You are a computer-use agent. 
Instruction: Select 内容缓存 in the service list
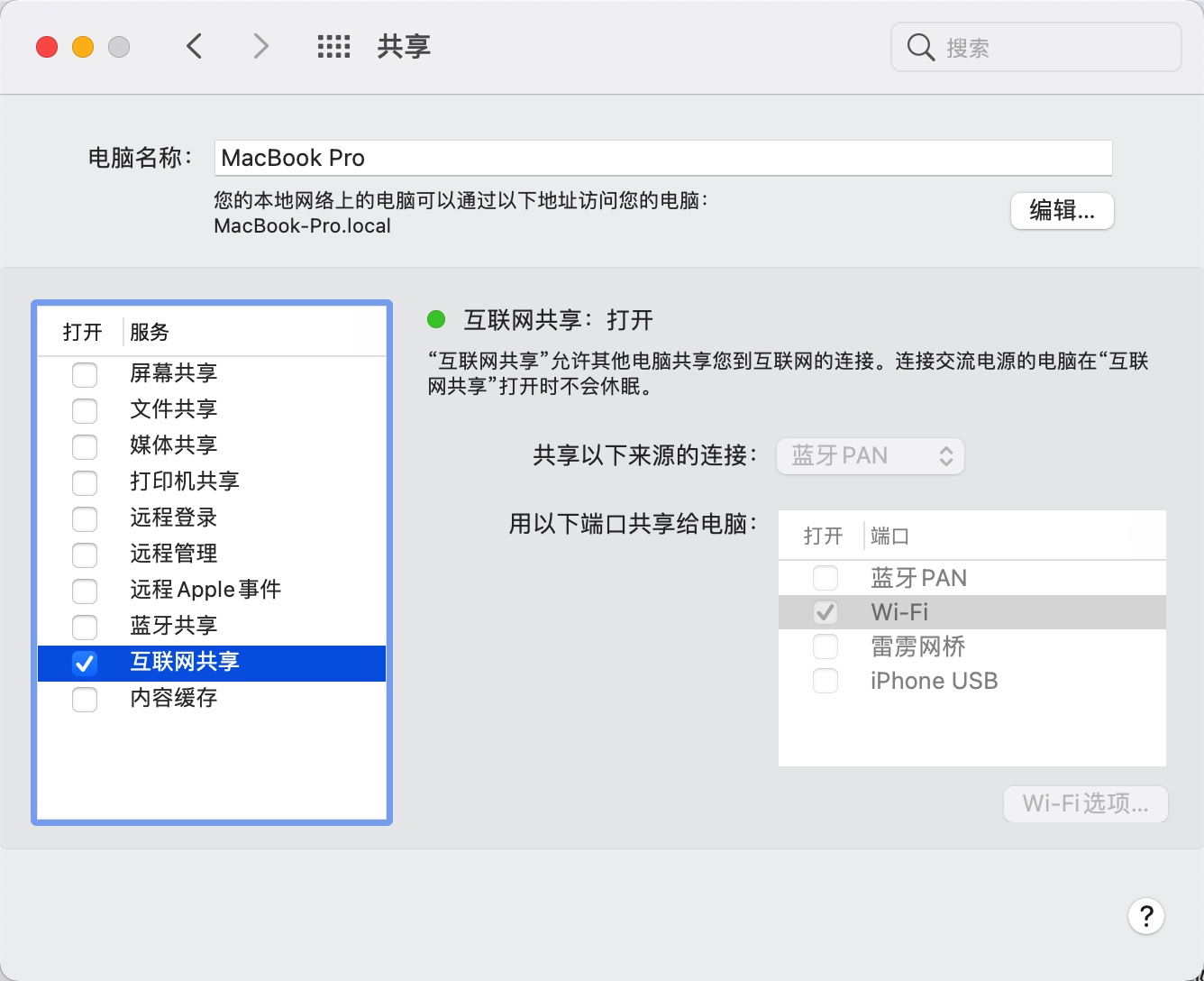(174, 698)
